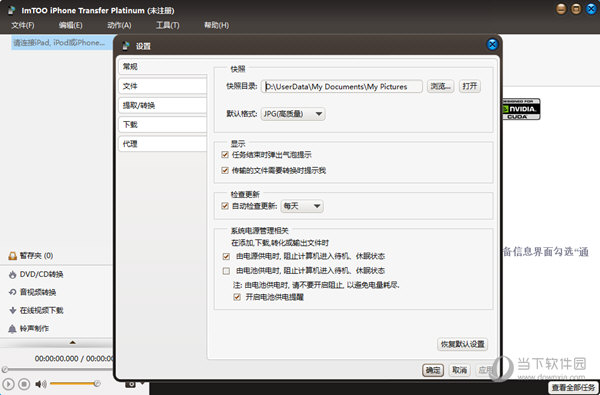Click 查看全部任务 button
This screenshot has width=600, height=395.
coord(573,388)
